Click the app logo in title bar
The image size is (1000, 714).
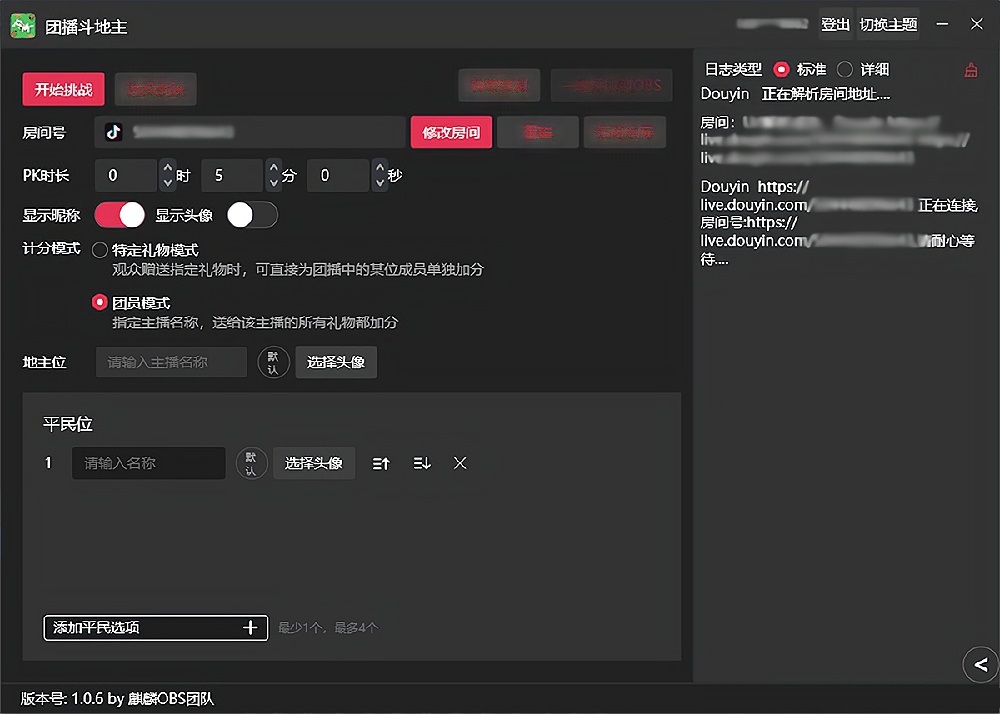[23, 26]
